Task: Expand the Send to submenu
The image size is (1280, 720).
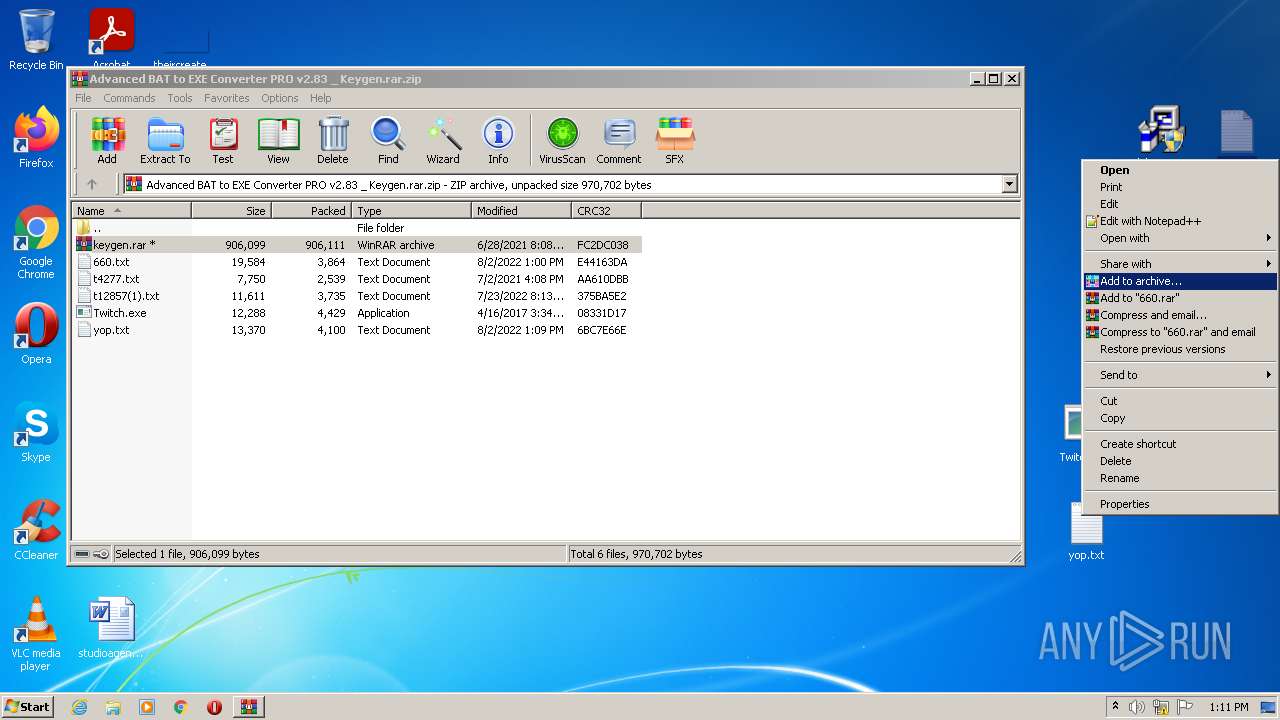Action: [1181, 375]
